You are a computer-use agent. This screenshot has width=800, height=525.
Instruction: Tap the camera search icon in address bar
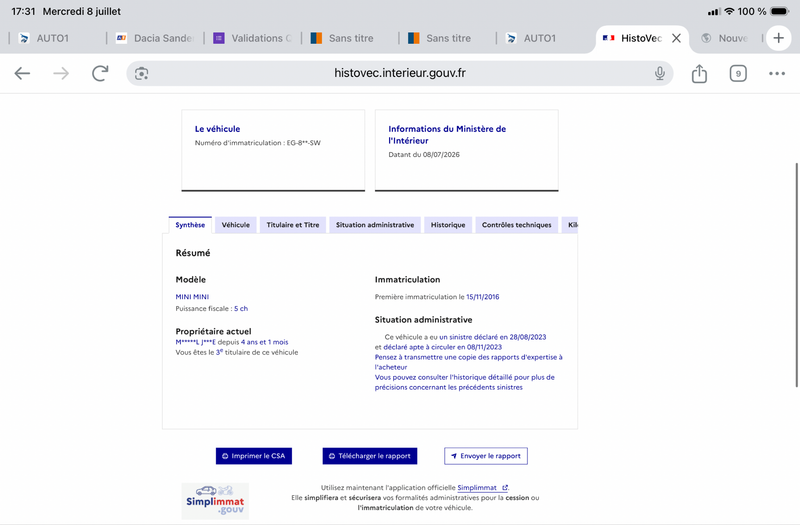[x=141, y=73]
